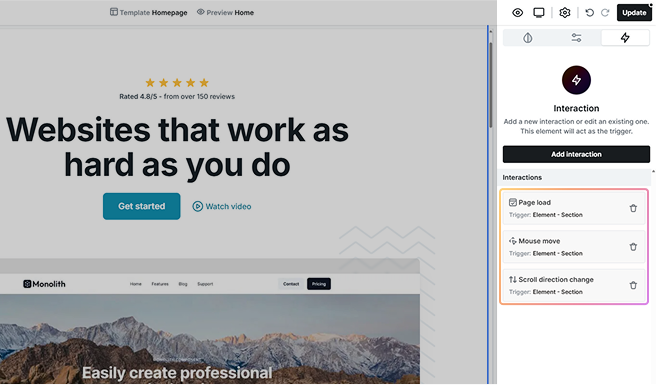Delete the Mouse move interaction
656x385 pixels.
[633, 247]
